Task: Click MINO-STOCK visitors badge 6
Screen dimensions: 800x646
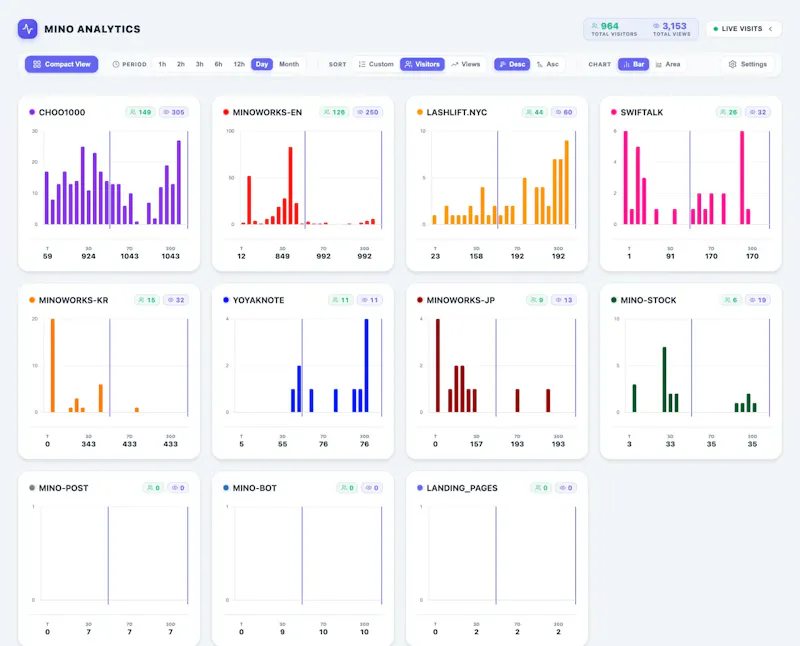Action: tap(731, 300)
